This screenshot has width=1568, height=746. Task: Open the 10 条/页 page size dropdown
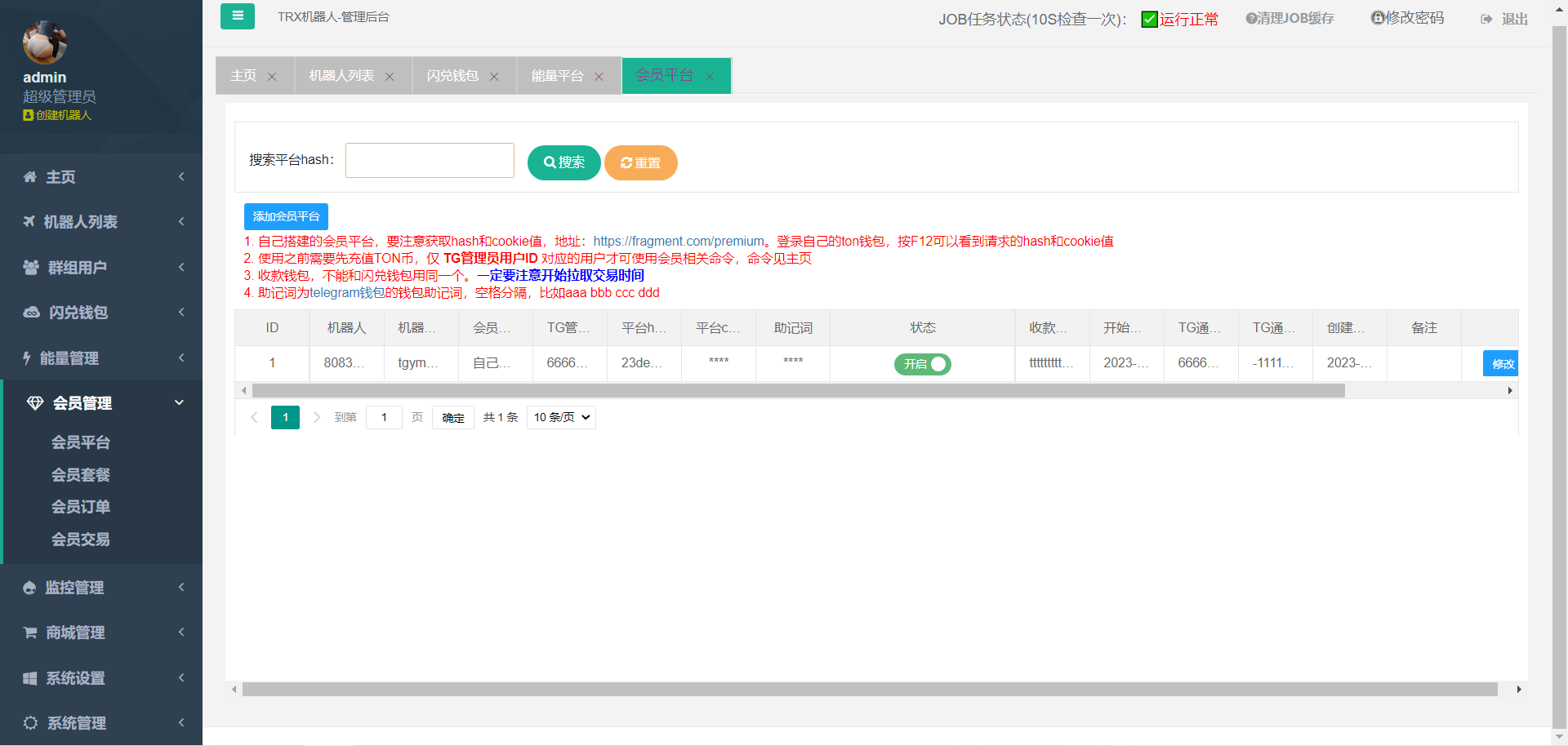561,417
